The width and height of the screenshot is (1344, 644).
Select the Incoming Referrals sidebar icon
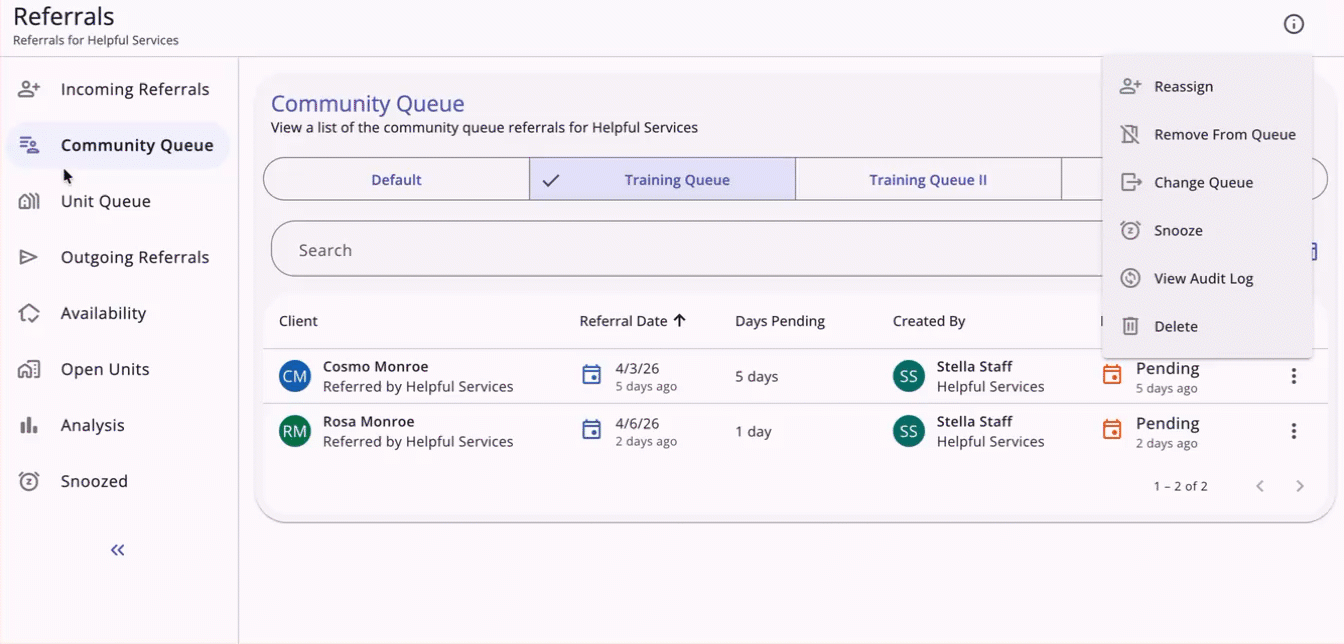(x=29, y=89)
